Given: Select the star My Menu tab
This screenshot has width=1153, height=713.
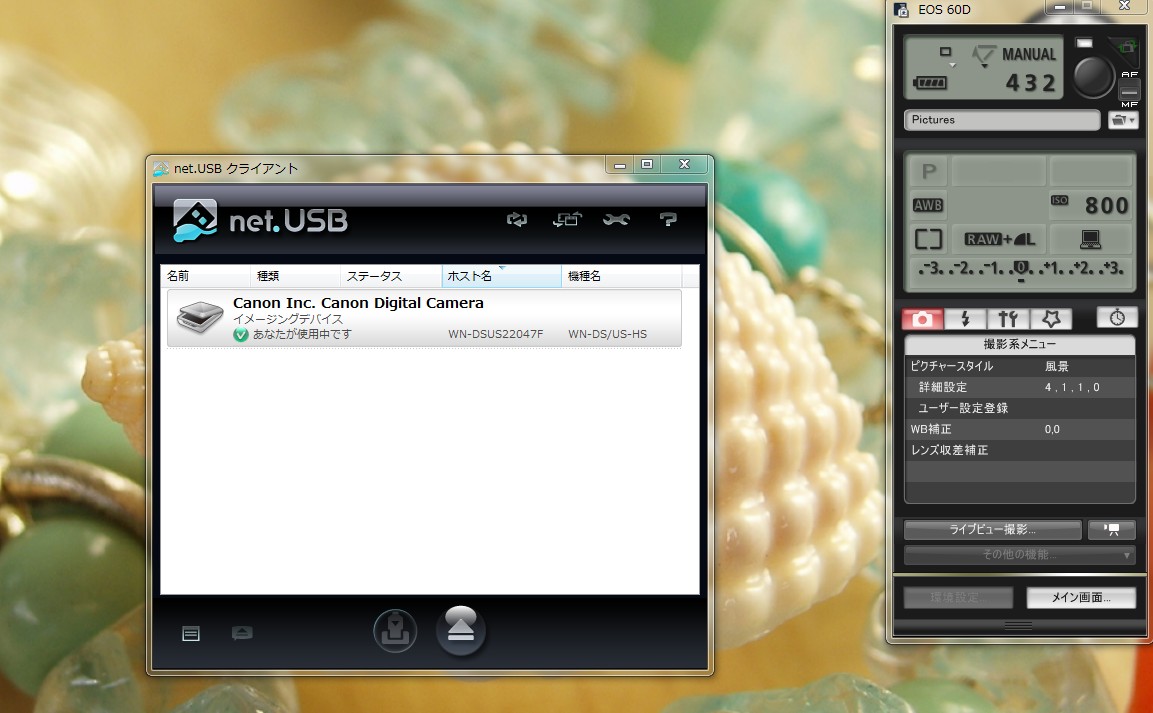Looking at the screenshot, I should click(1051, 318).
